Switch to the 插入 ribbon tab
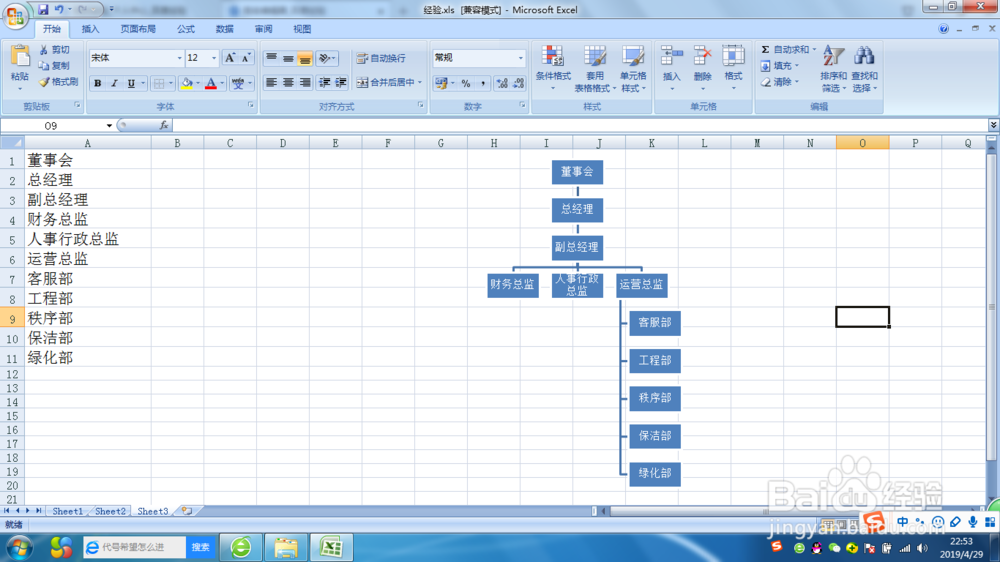 tap(91, 29)
